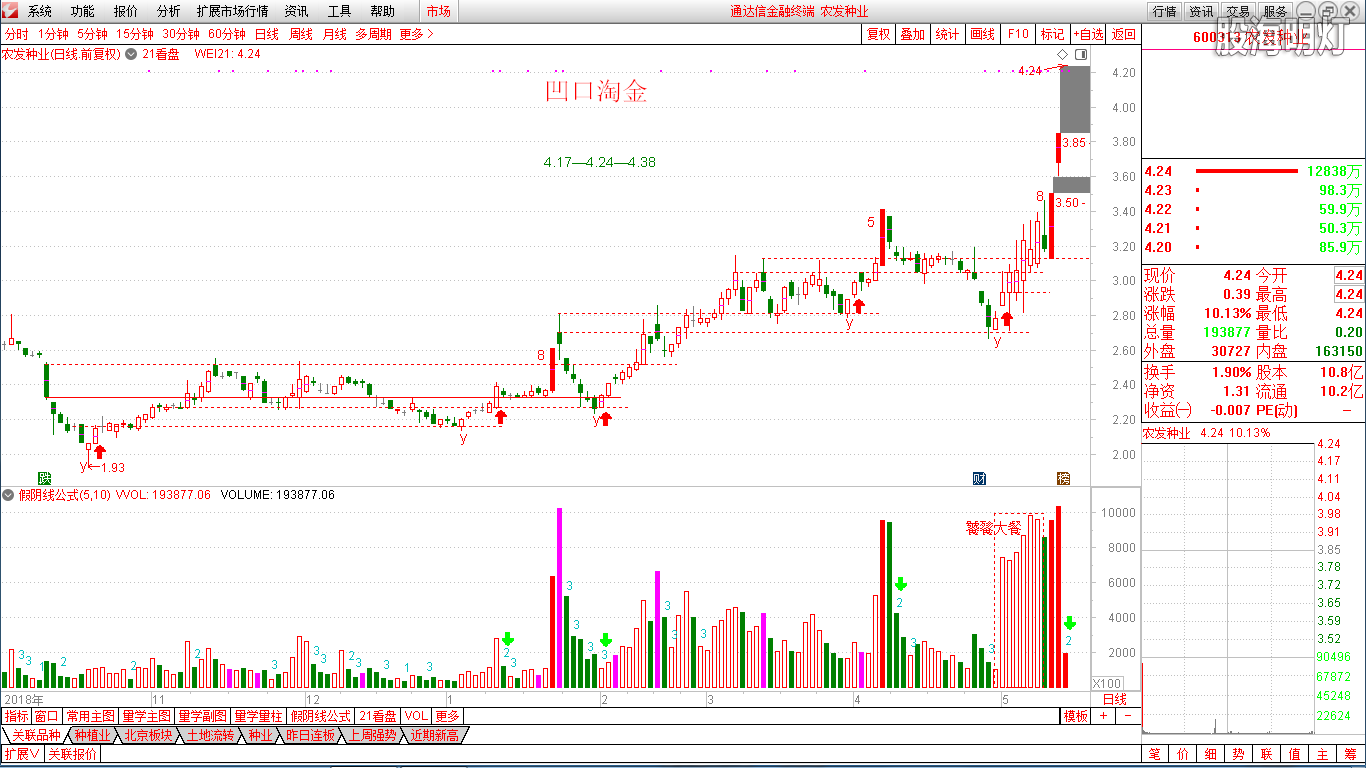Add stock via +自选 button
This screenshot has height=768, width=1366.
pyautogui.click(x=1088, y=34)
